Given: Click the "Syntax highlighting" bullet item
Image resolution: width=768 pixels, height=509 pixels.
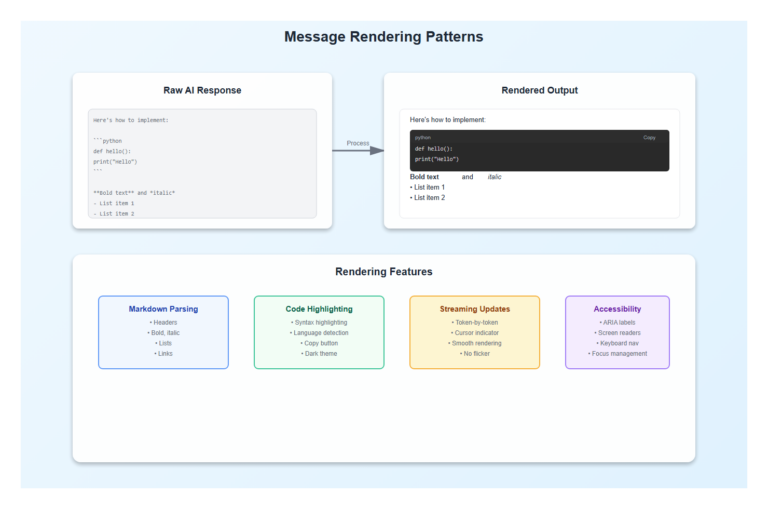Looking at the screenshot, I should [x=319, y=323].
